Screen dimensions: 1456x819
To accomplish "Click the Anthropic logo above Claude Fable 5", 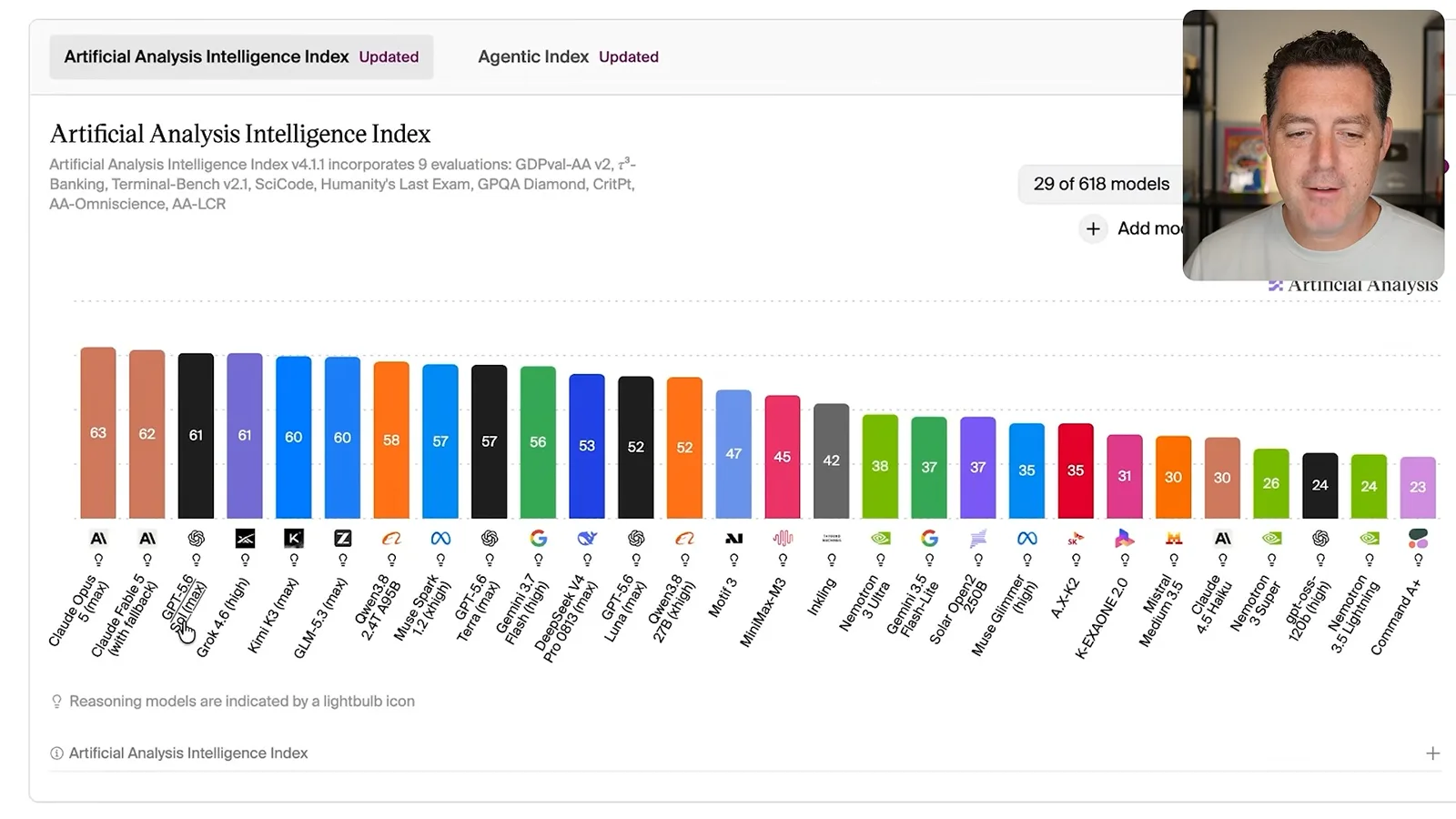I will click(147, 539).
